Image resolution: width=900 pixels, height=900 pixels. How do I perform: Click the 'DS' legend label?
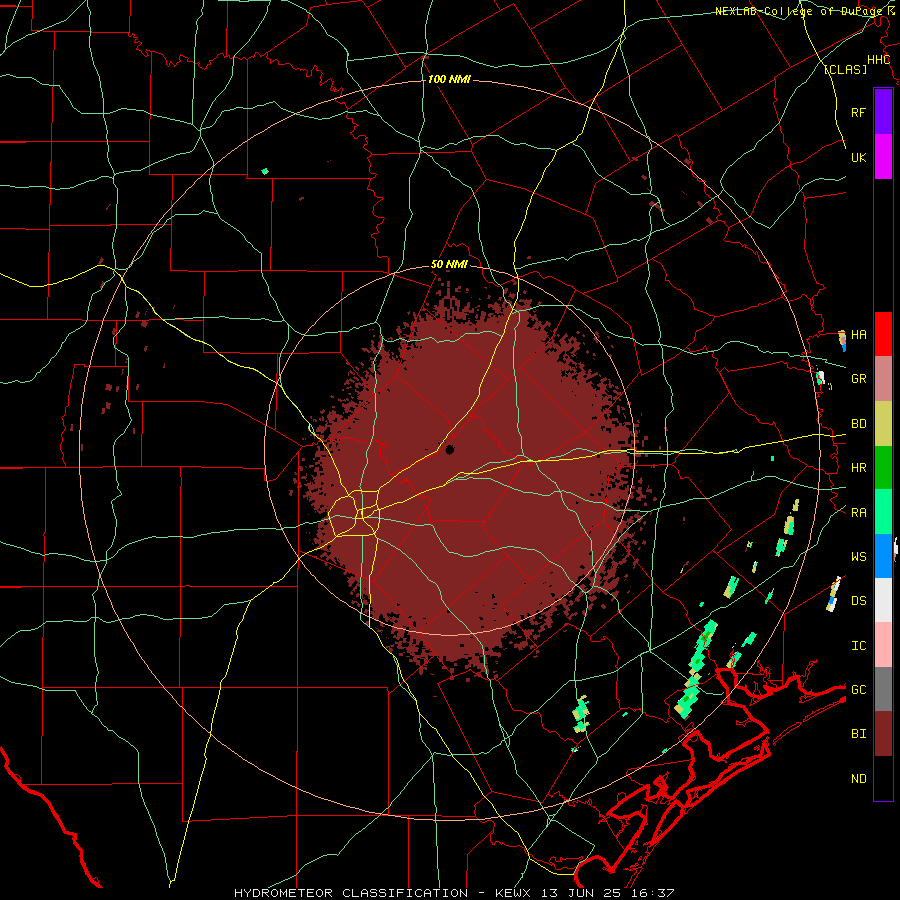click(x=858, y=601)
